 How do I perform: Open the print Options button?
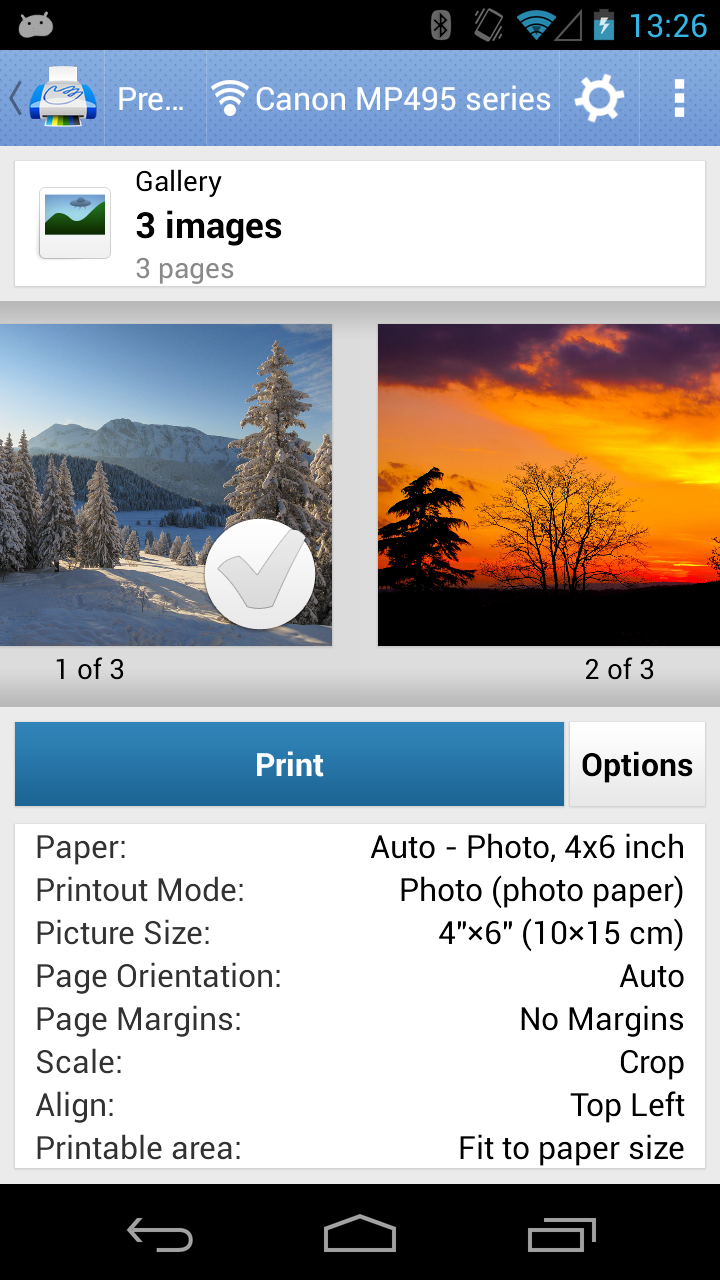[x=637, y=765]
